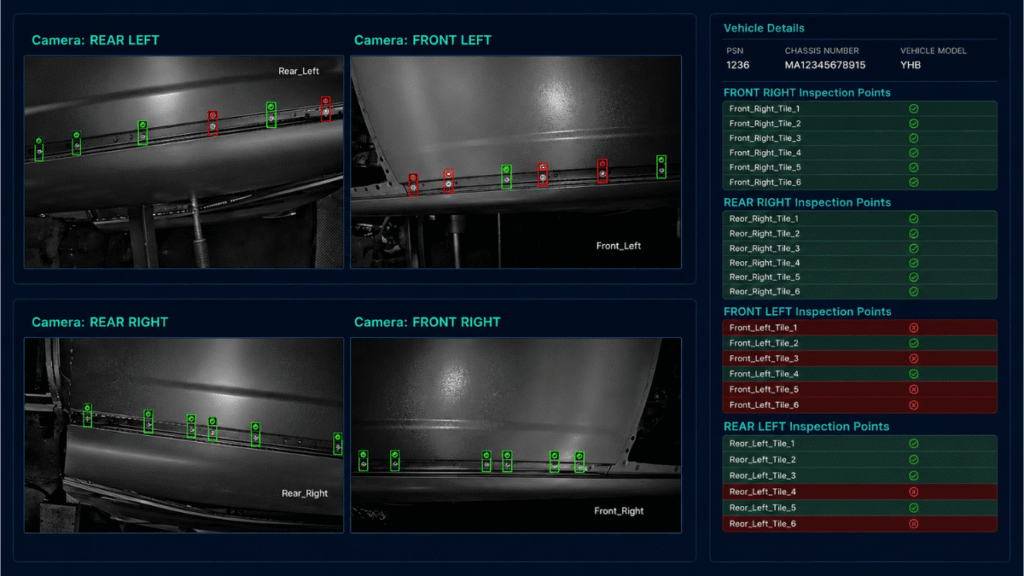Select the Rear_Right_Tile_2 row label
Screen dimensions: 1024x576
[x=765, y=234]
